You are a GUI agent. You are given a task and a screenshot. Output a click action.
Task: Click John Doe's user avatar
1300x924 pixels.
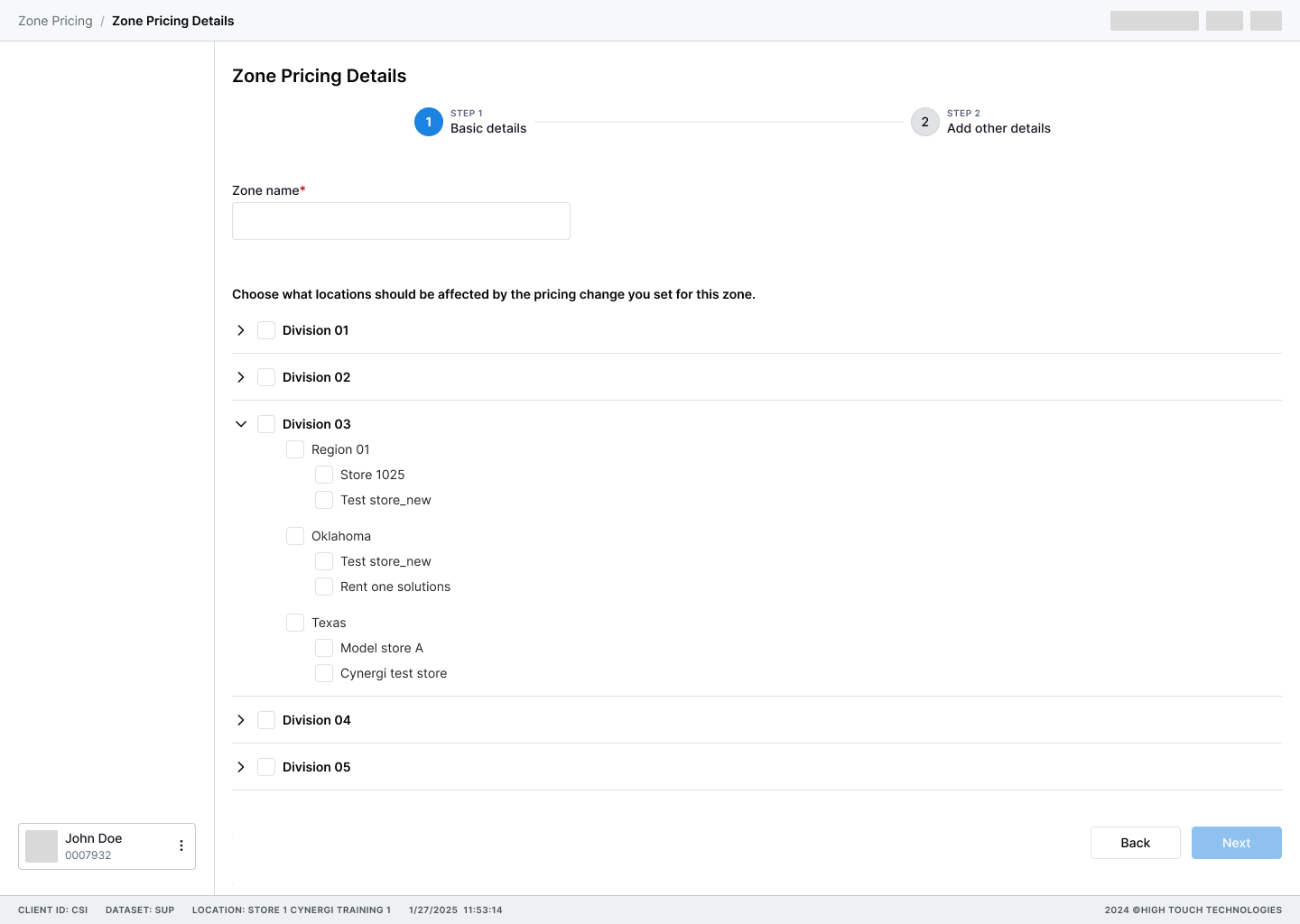point(42,846)
